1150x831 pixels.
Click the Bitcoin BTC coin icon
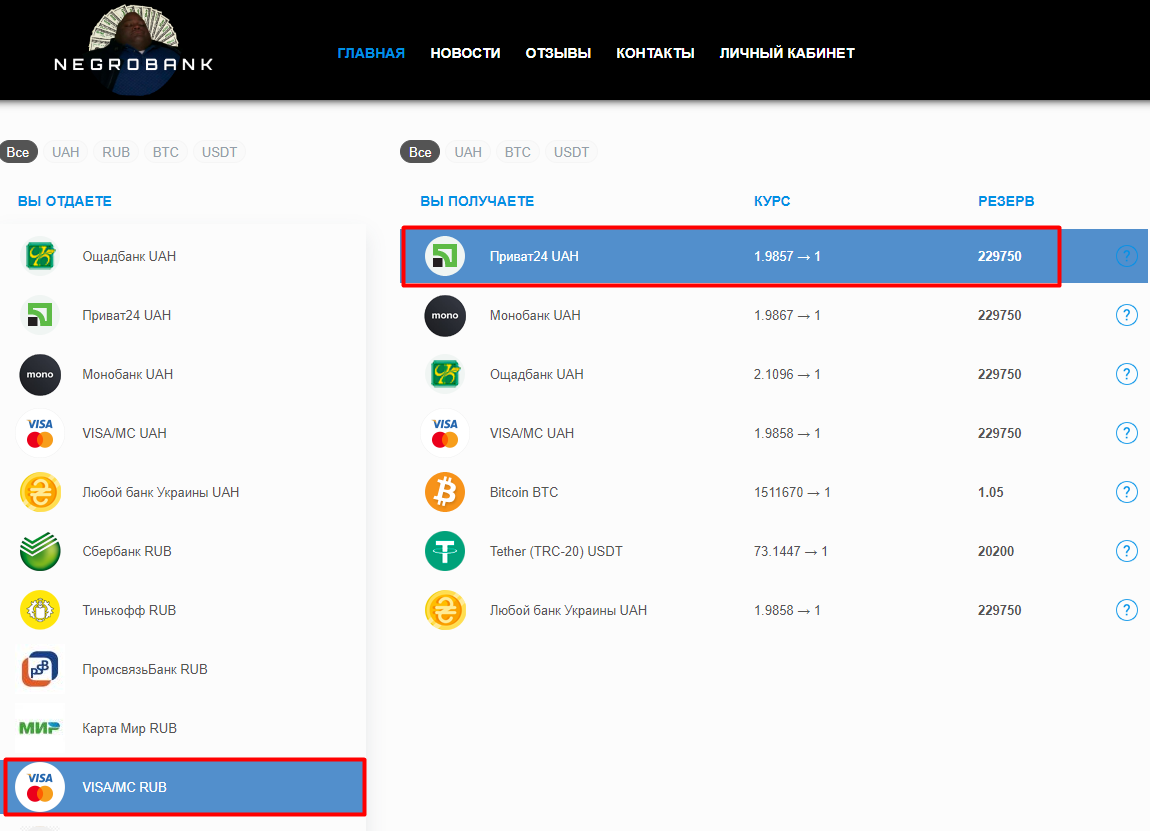click(445, 492)
